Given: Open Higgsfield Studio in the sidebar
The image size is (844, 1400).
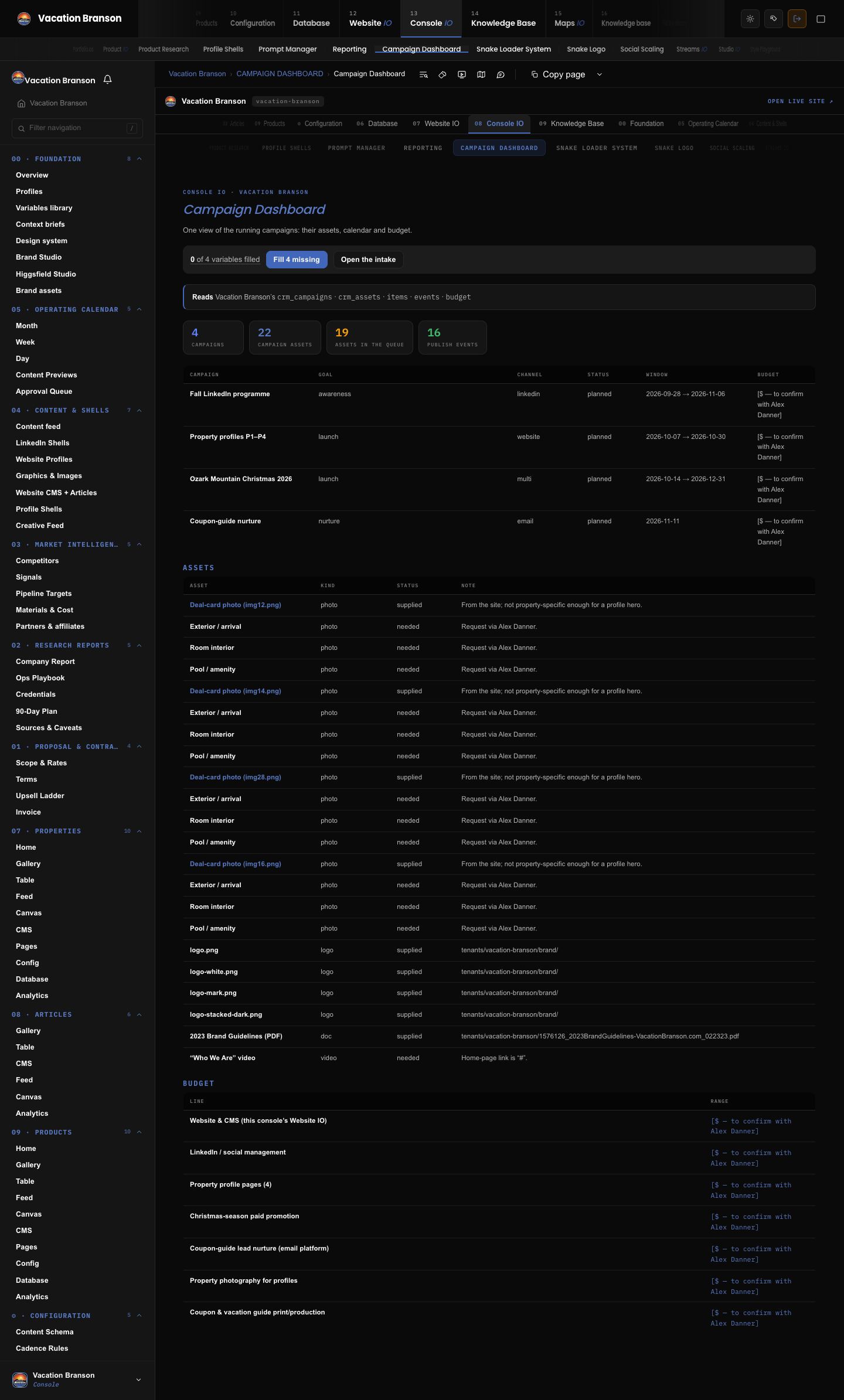Looking at the screenshot, I should (46, 274).
